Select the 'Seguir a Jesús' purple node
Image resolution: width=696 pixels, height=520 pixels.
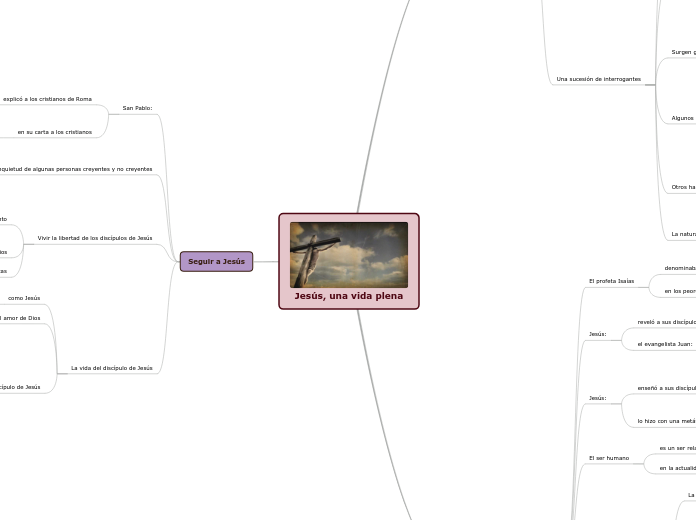point(217,262)
